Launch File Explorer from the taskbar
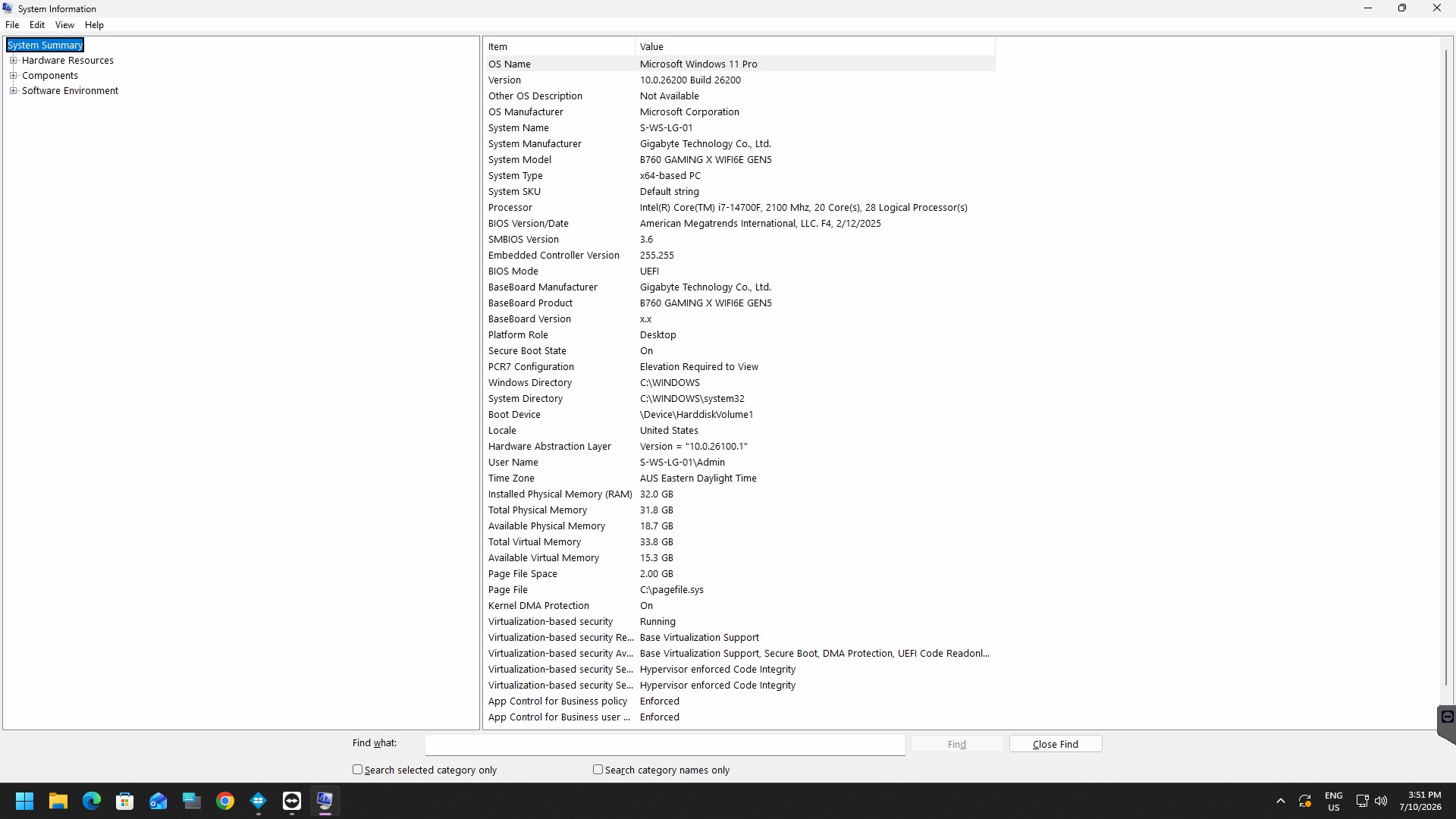Viewport: 1456px width, 819px height. pos(58,801)
